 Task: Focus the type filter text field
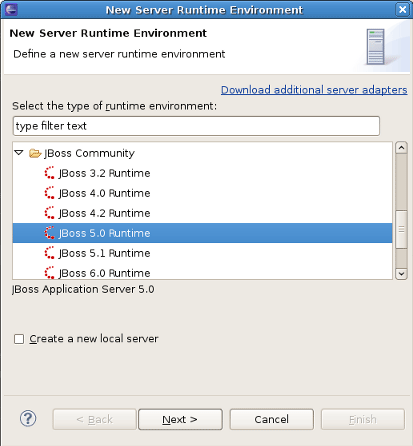click(x=196, y=126)
